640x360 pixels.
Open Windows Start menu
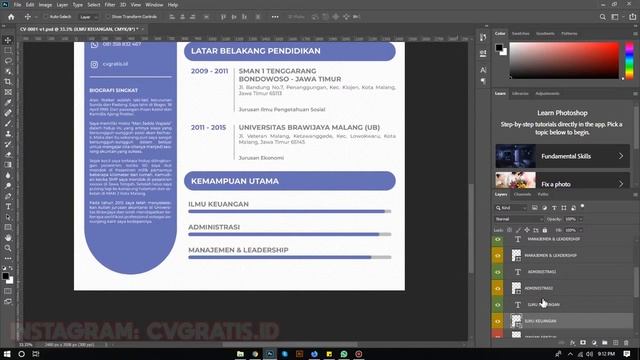(7, 354)
